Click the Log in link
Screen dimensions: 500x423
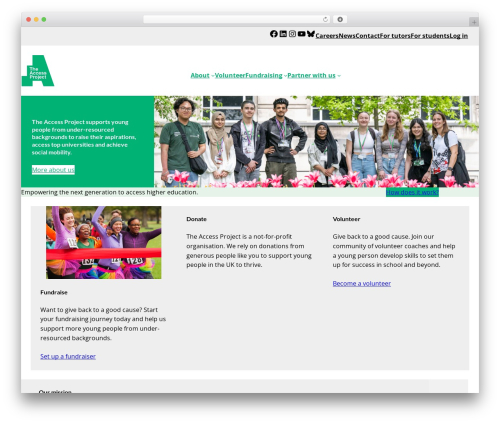[459, 36]
